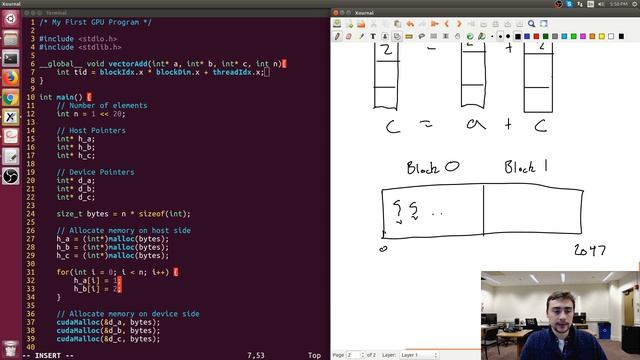
Task: Click the '#include <stdio.h>' line
Action: [x=78, y=39]
